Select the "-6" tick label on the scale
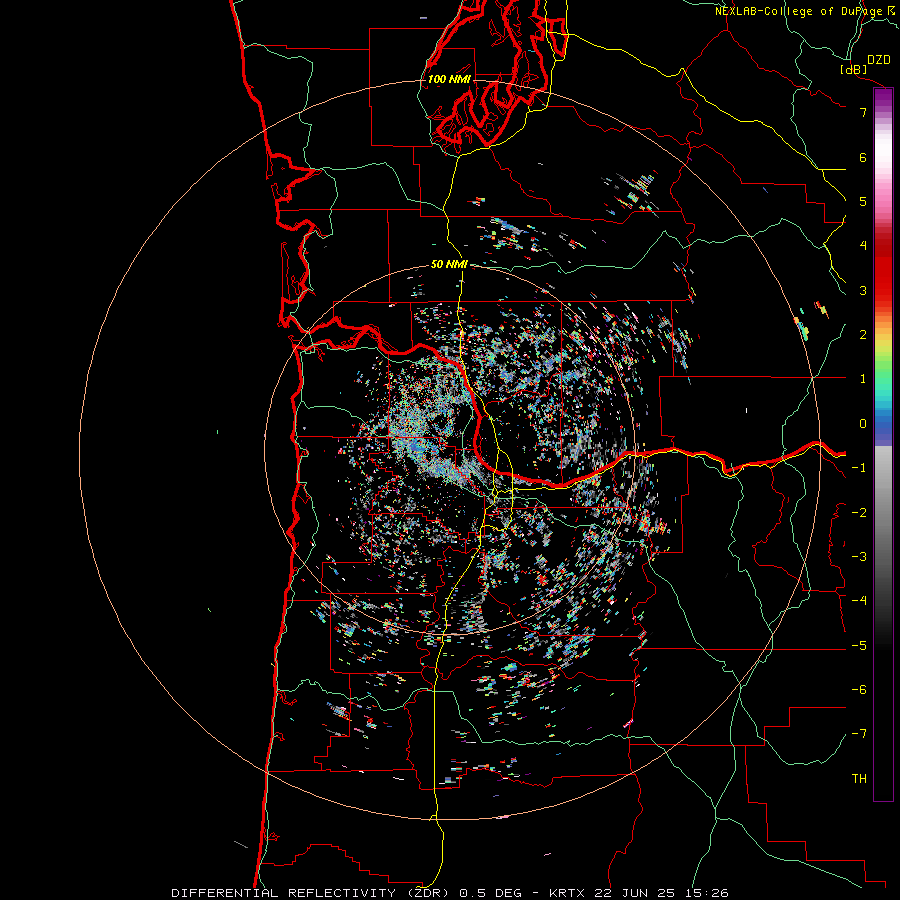The width and height of the screenshot is (900, 900). [x=859, y=690]
